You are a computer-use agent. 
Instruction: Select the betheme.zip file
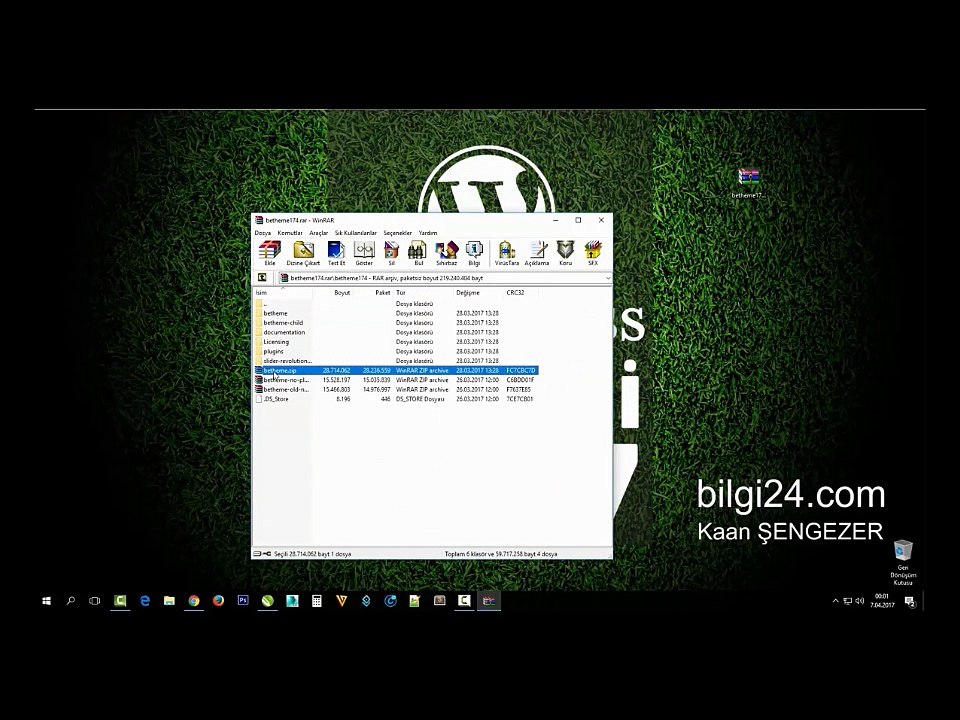pos(396,370)
